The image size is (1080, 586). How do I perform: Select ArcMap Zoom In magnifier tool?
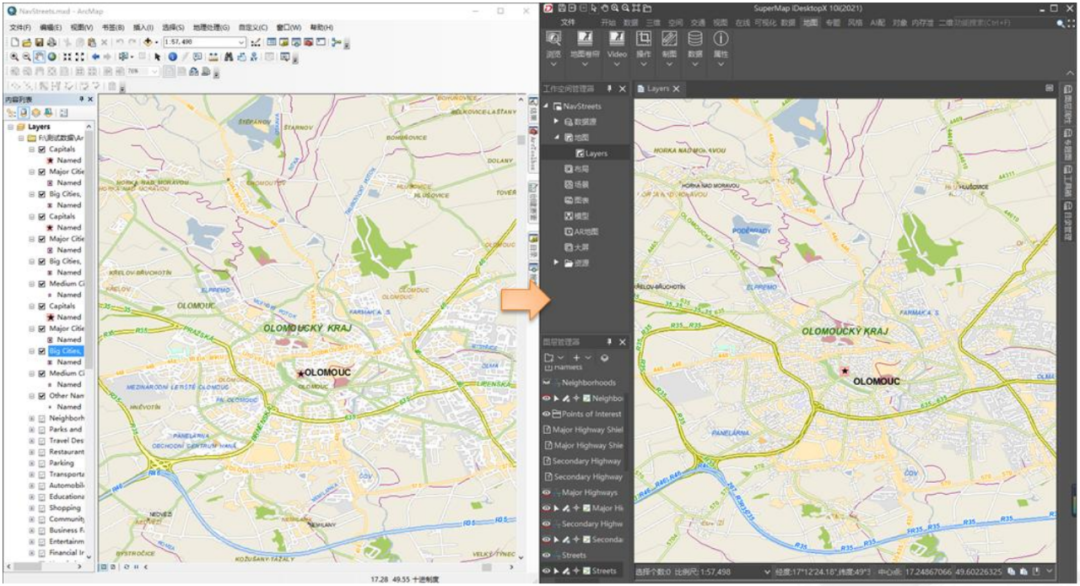14,56
